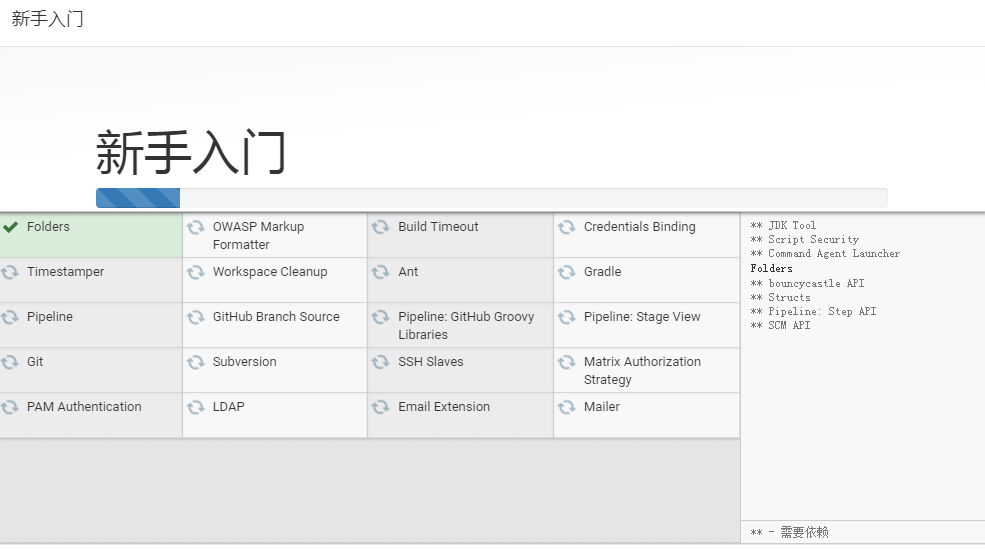This screenshot has height=553, width=985.
Task: Select the SCM API log line
Action: [x=780, y=325]
